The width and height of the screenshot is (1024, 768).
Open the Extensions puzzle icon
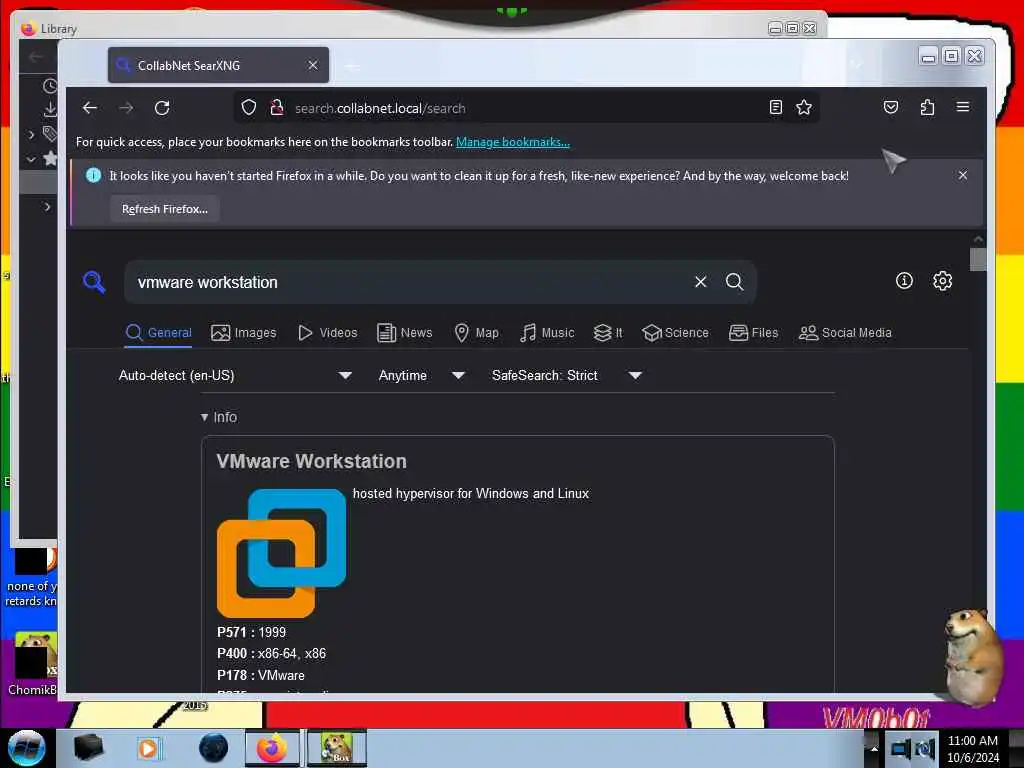[927, 107]
